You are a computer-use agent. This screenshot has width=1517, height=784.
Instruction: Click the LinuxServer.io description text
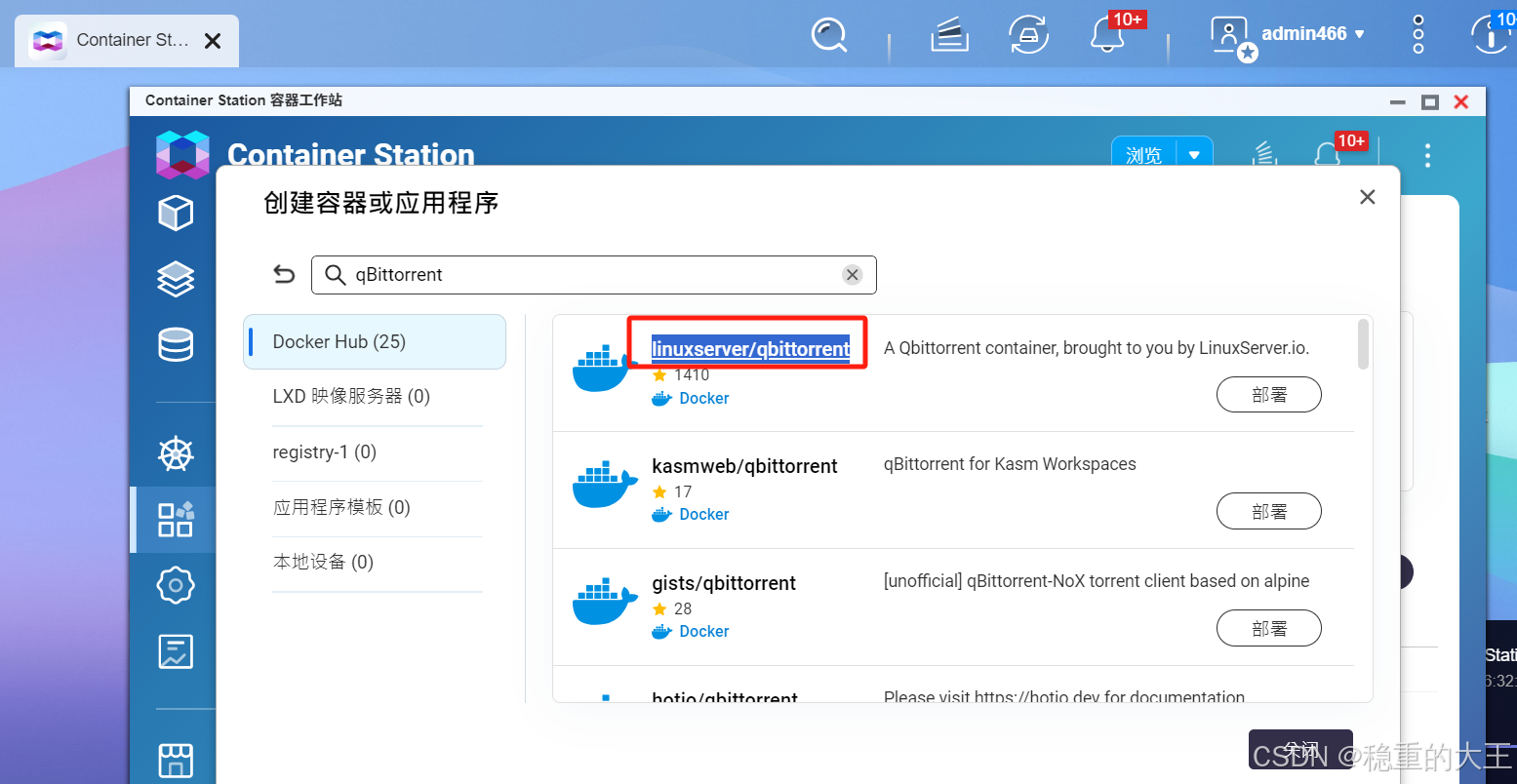[x=1097, y=348]
